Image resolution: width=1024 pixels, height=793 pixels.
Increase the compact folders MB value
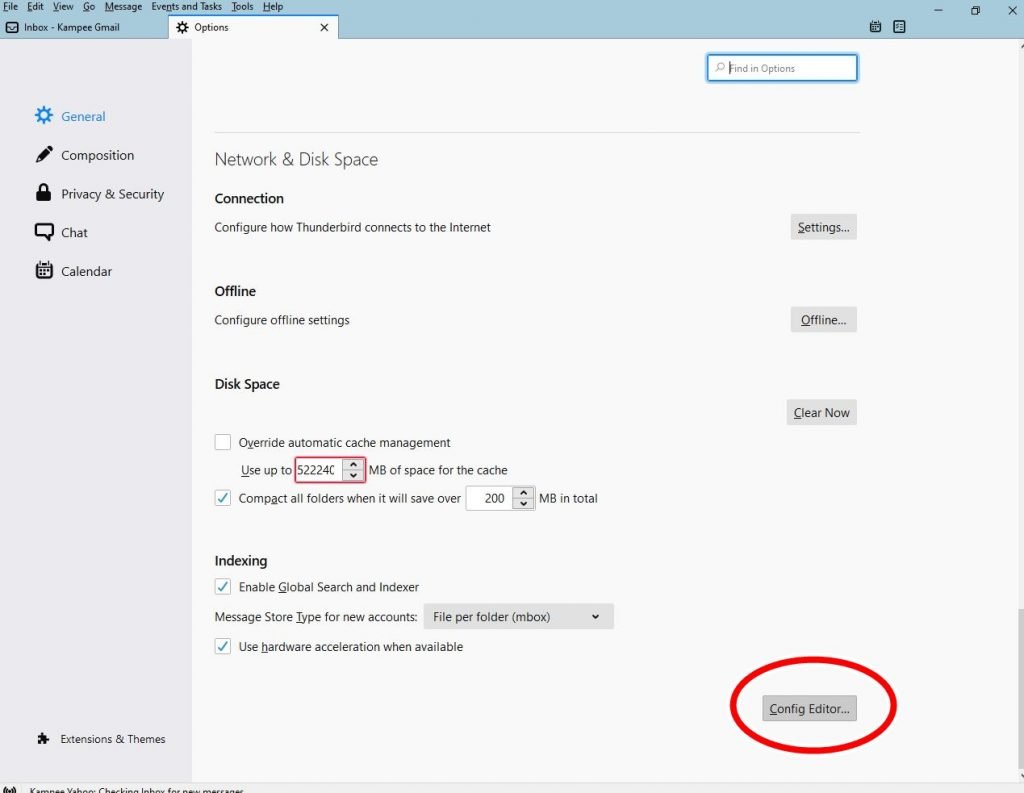524,493
